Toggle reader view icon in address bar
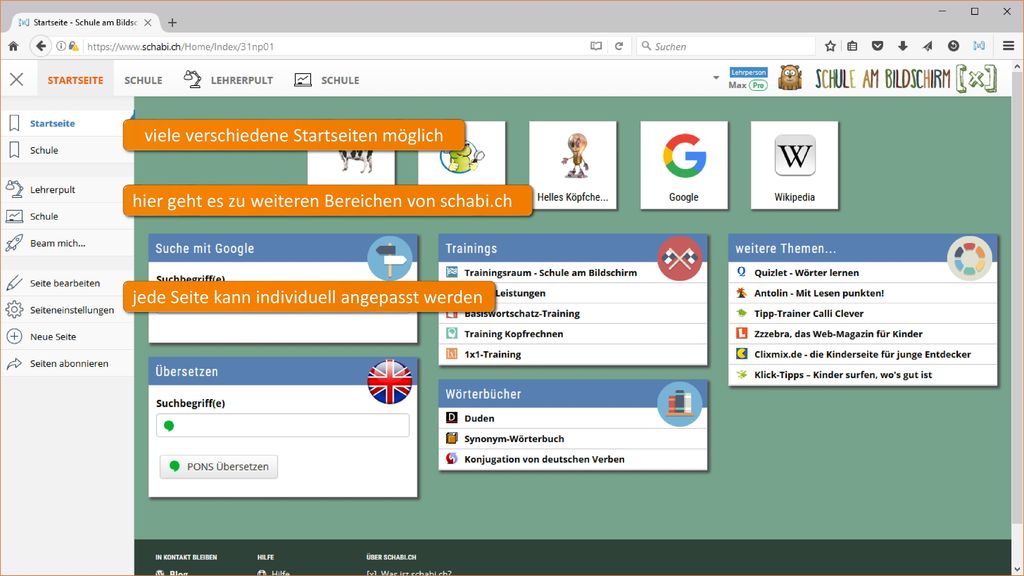This screenshot has width=1024, height=576. tap(596, 46)
